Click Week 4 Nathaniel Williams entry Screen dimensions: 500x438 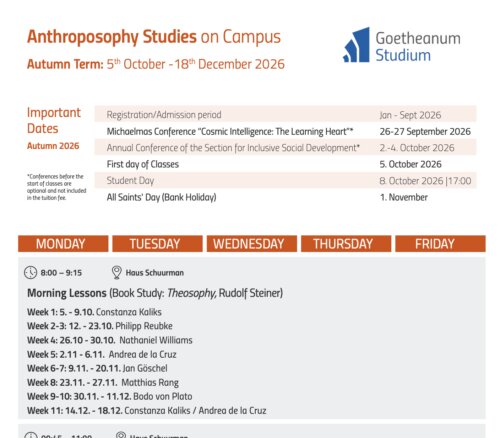(110, 340)
